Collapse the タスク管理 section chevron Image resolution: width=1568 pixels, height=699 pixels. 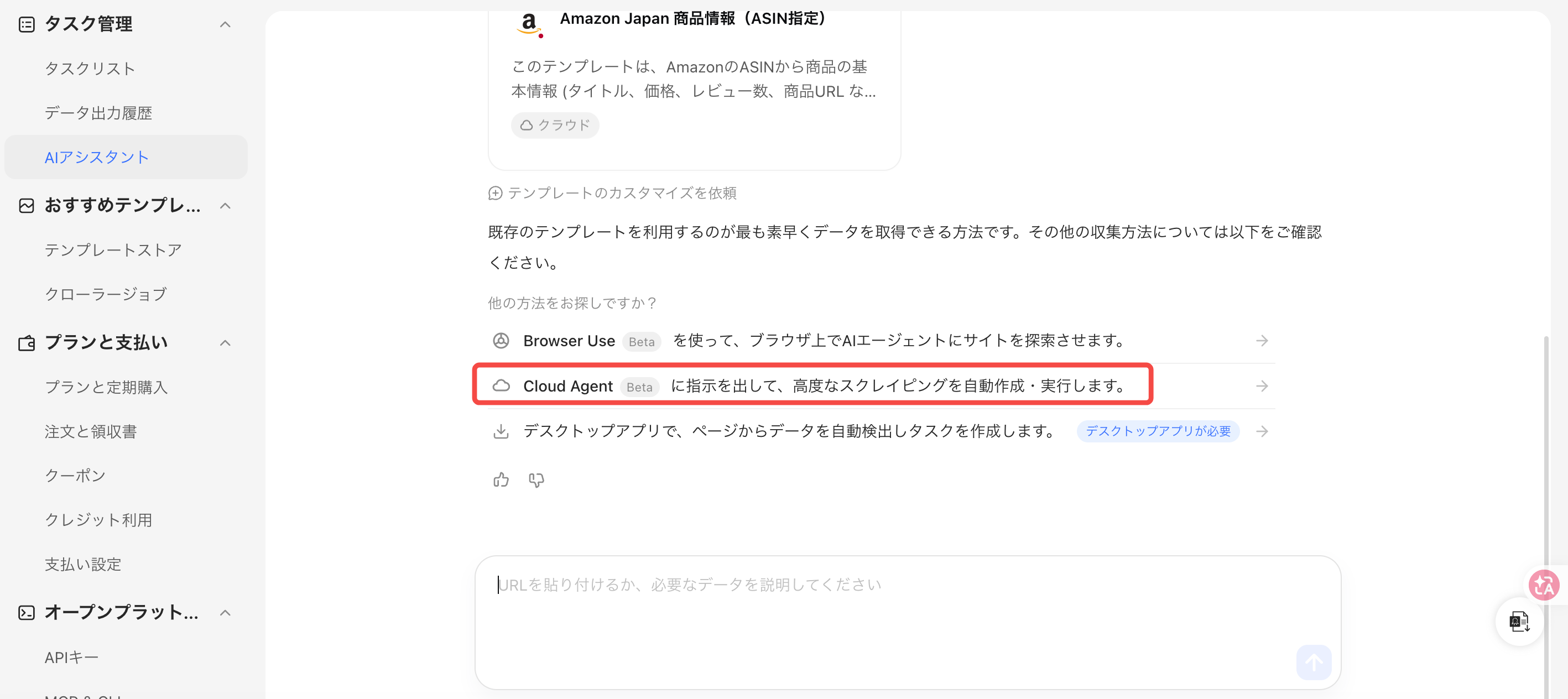[x=225, y=24]
